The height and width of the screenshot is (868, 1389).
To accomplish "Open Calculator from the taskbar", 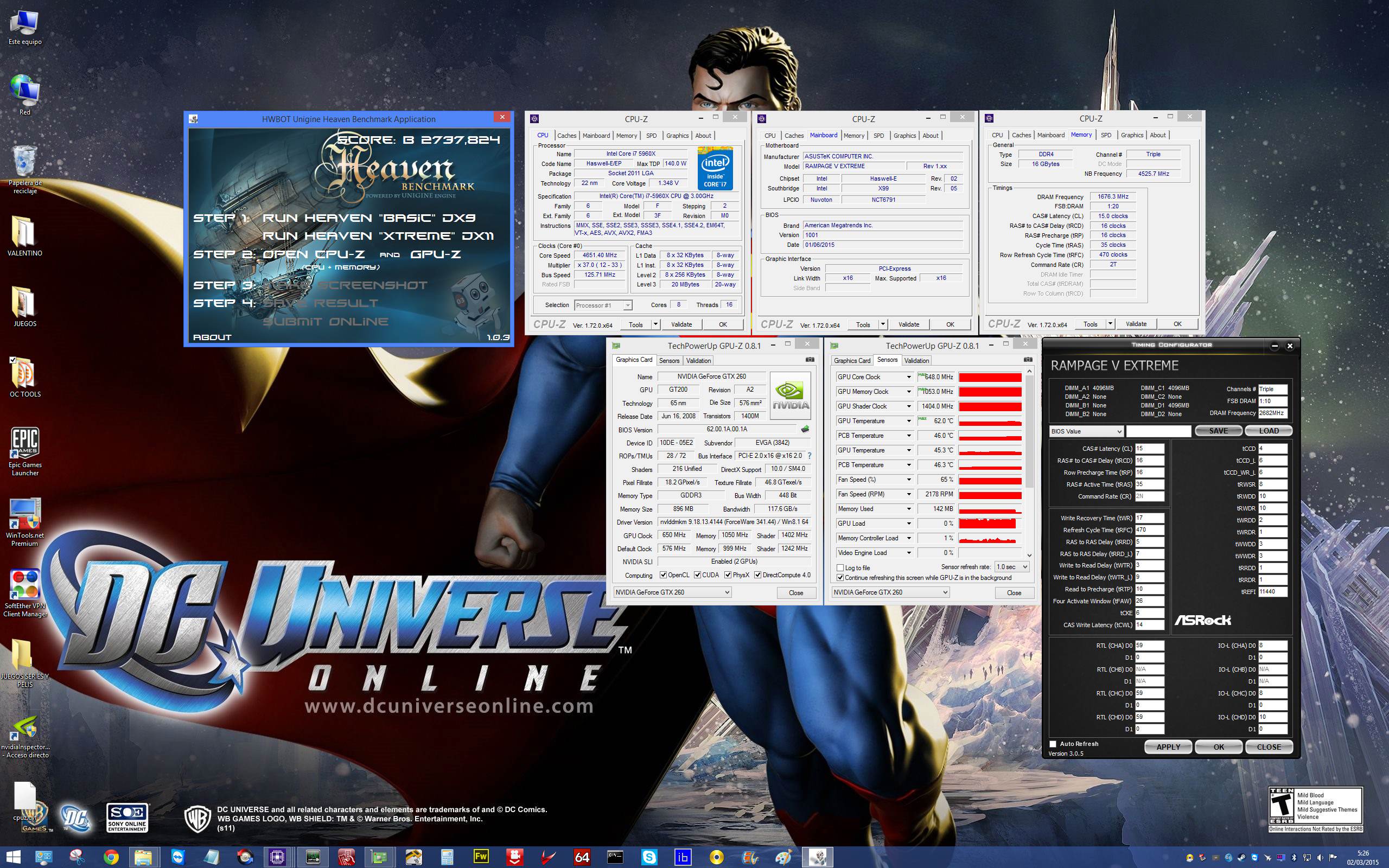I will 447,857.
